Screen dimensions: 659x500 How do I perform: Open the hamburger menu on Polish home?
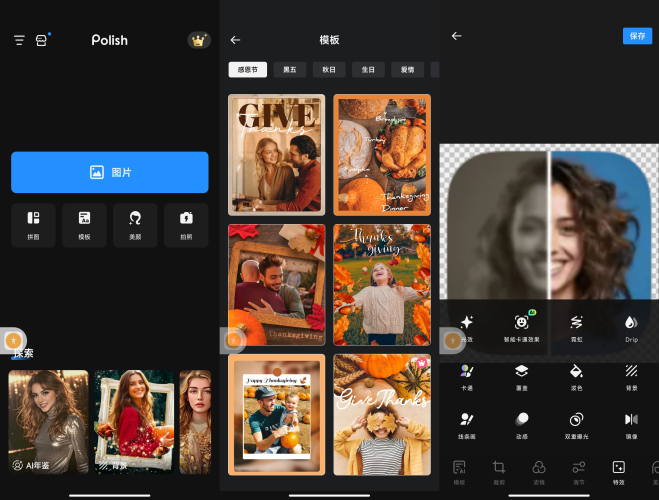coord(19,40)
